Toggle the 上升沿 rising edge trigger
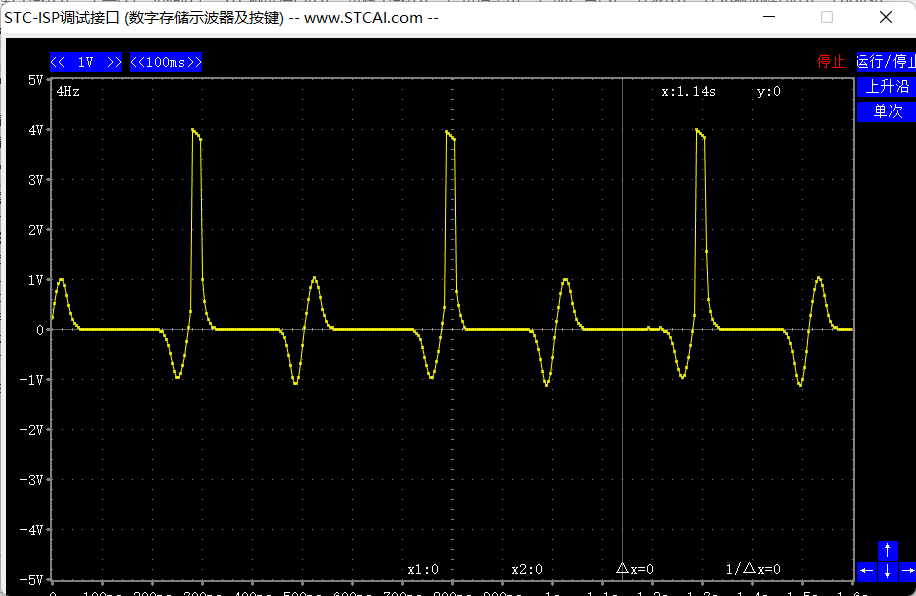Screen dimensions: 916x596 point(886,87)
